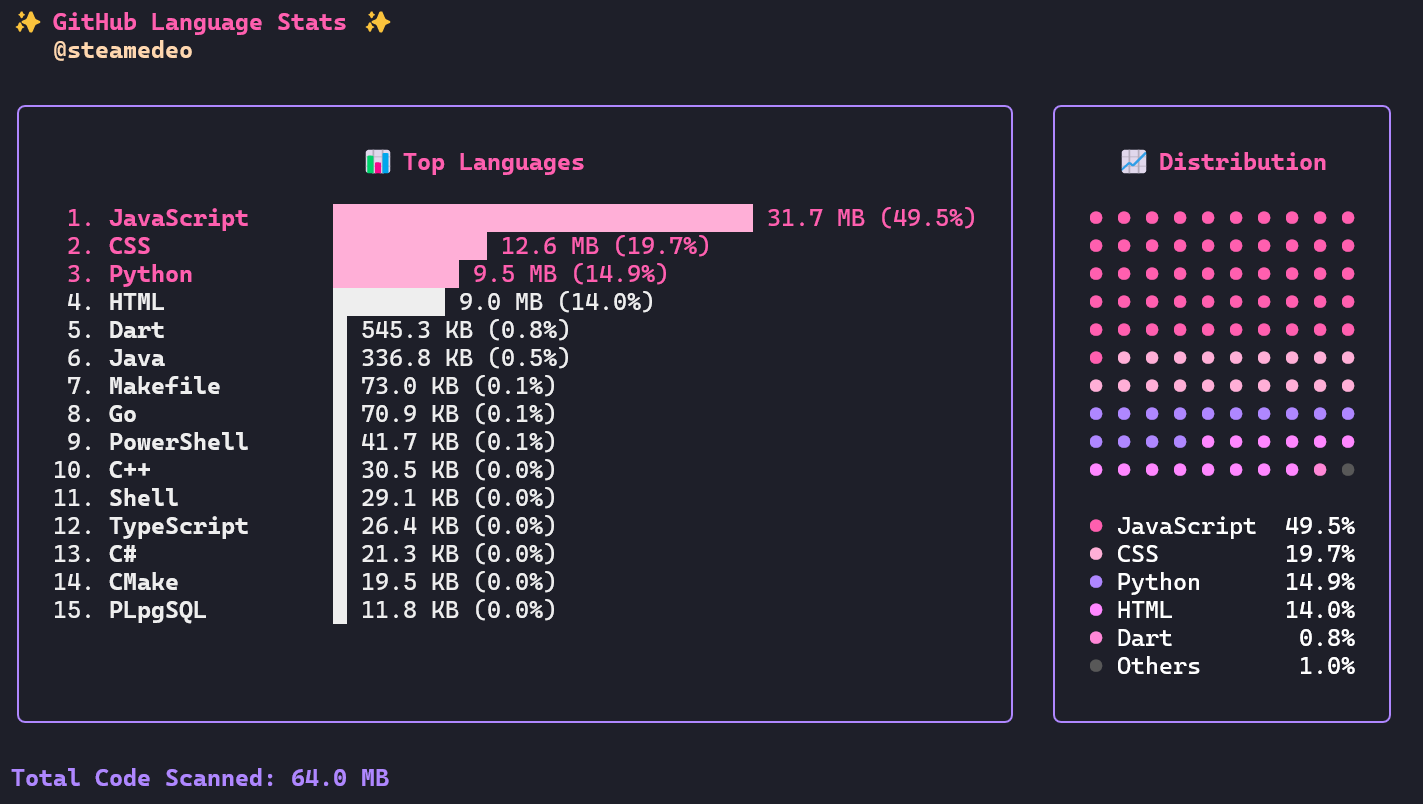Select the '15. PLpgSQL' row label

click(x=130, y=610)
